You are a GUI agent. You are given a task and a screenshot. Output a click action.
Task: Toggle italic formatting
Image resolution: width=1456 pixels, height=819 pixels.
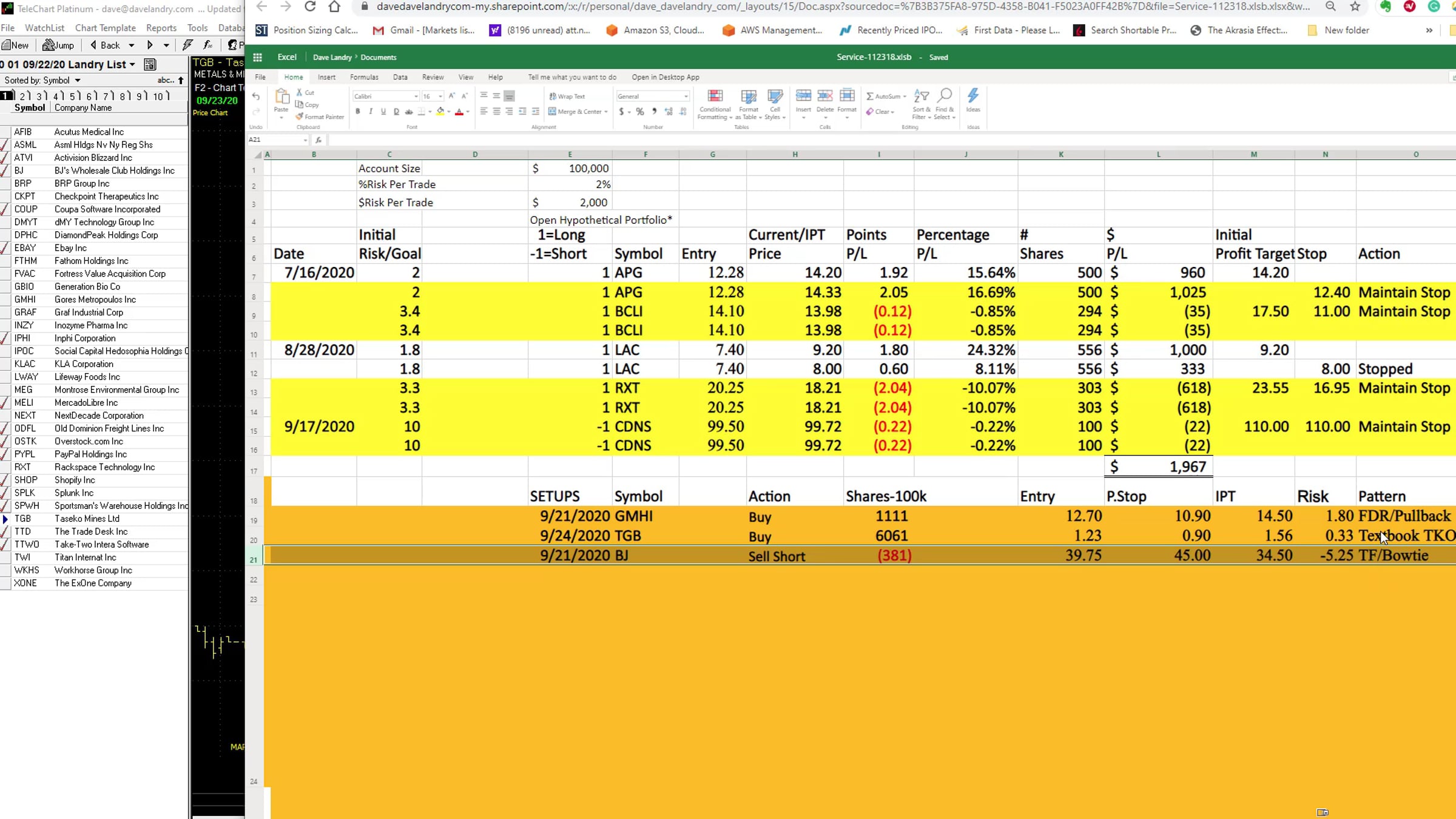[x=371, y=112]
